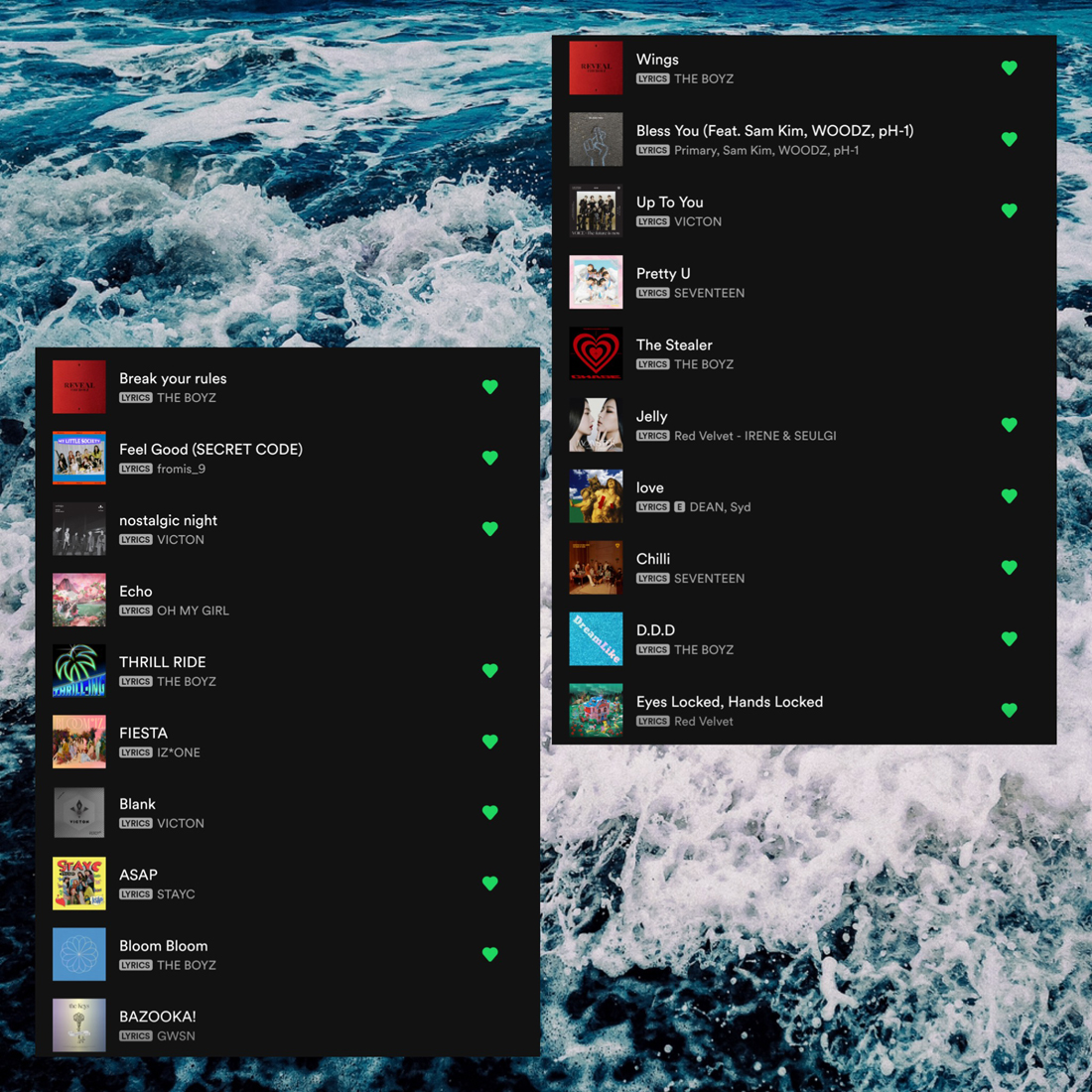
Task: Open artist OH MY GIRL
Action: click(x=193, y=611)
